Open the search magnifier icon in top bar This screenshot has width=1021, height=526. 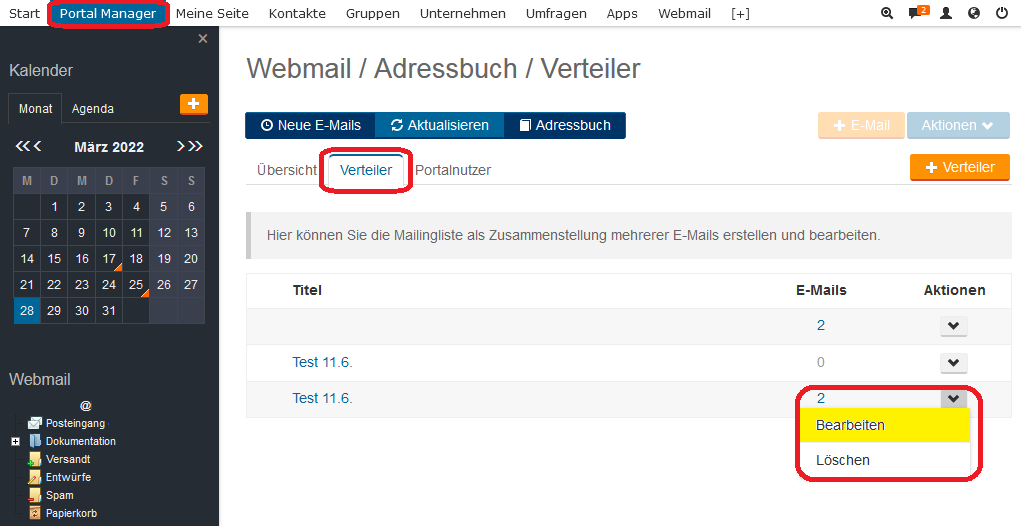(886, 13)
